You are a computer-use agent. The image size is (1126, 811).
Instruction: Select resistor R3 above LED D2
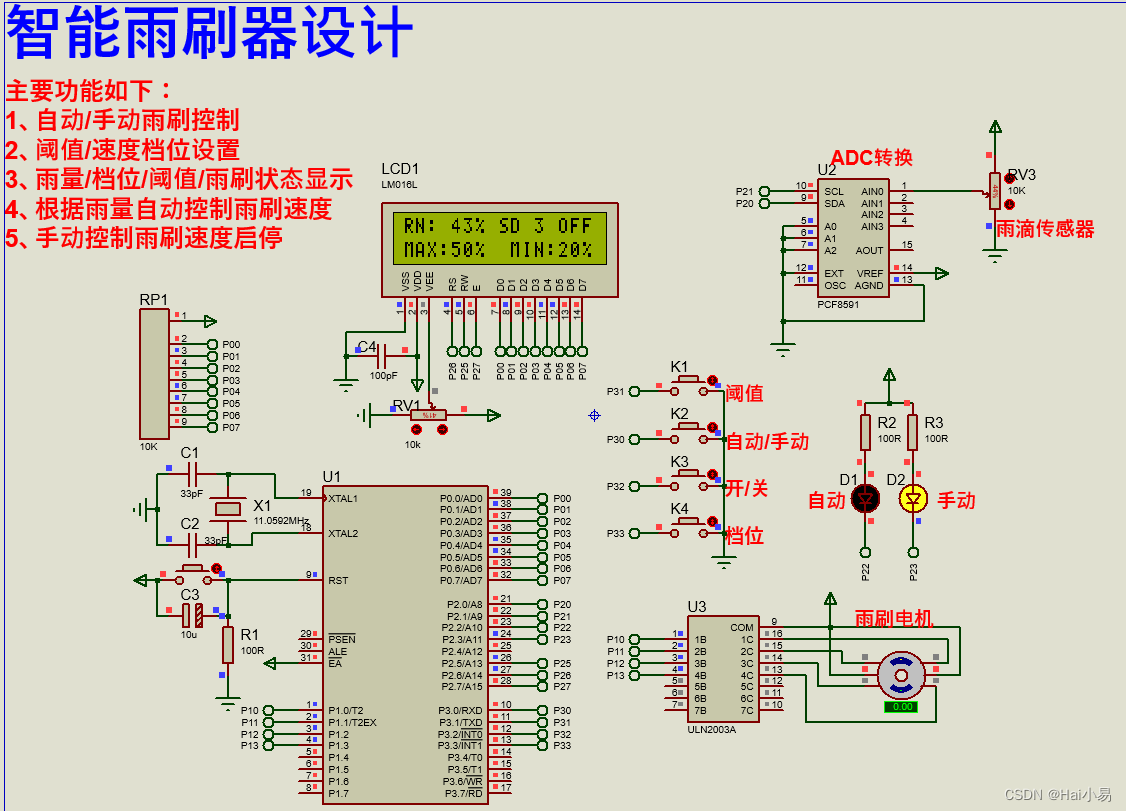point(913,432)
